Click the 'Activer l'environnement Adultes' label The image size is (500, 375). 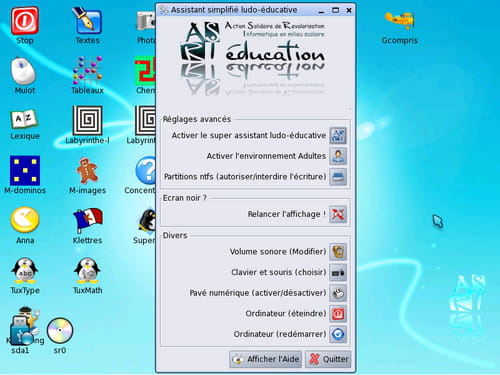pos(266,156)
